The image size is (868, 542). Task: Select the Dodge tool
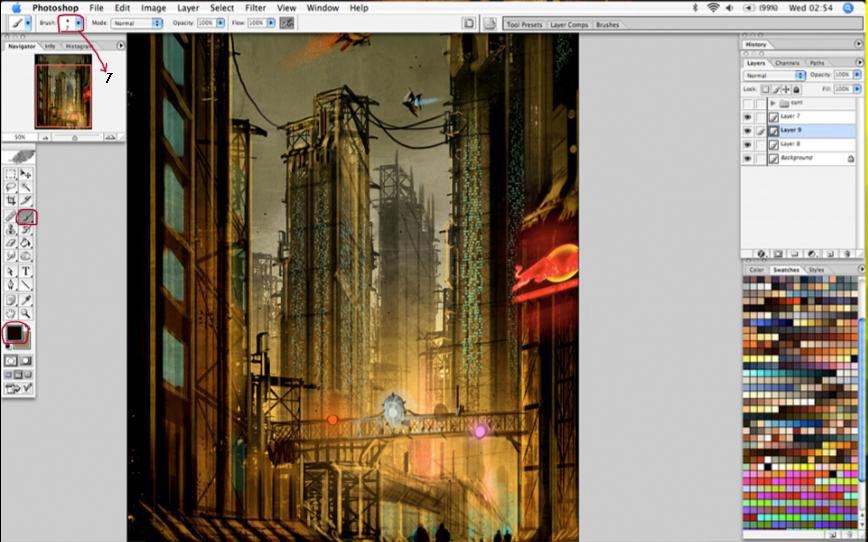26,256
